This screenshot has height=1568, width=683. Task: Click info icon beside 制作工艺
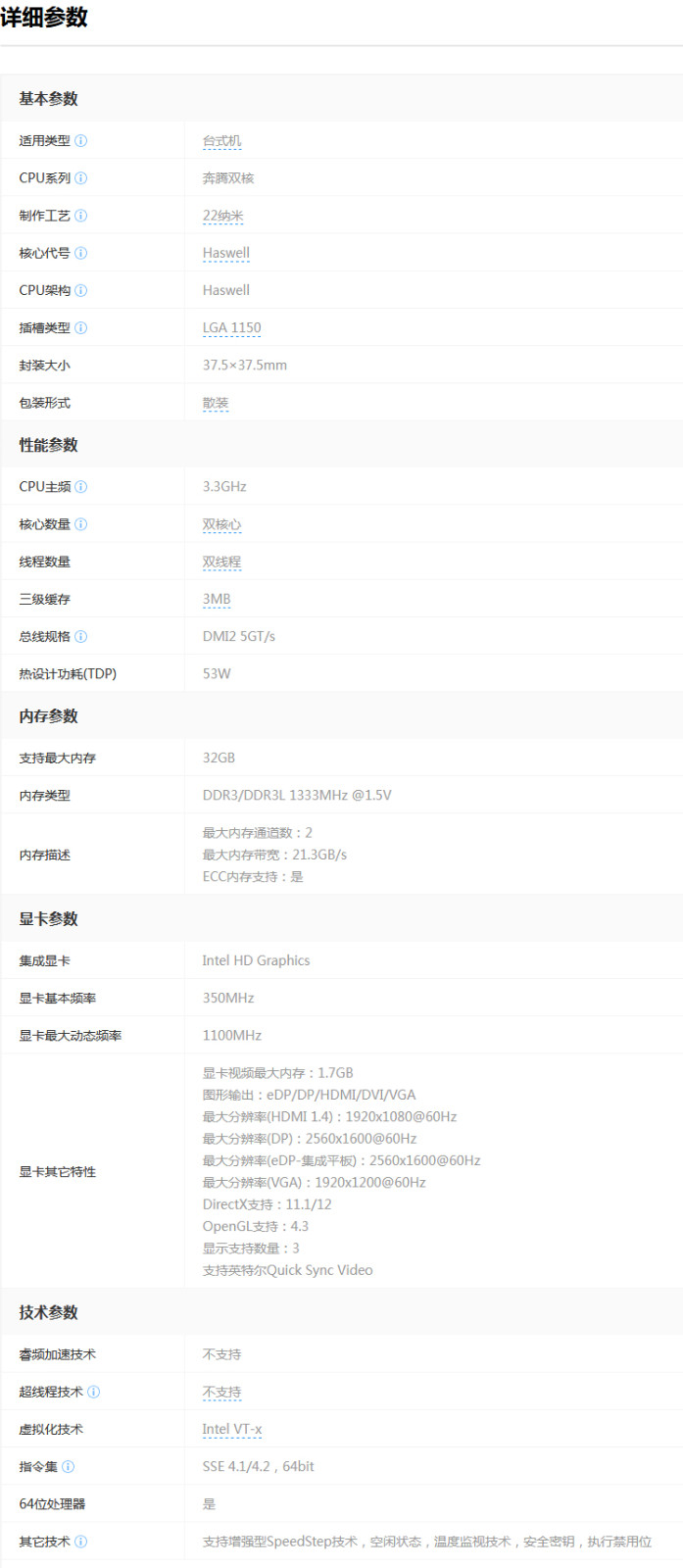pyautogui.click(x=80, y=216)
